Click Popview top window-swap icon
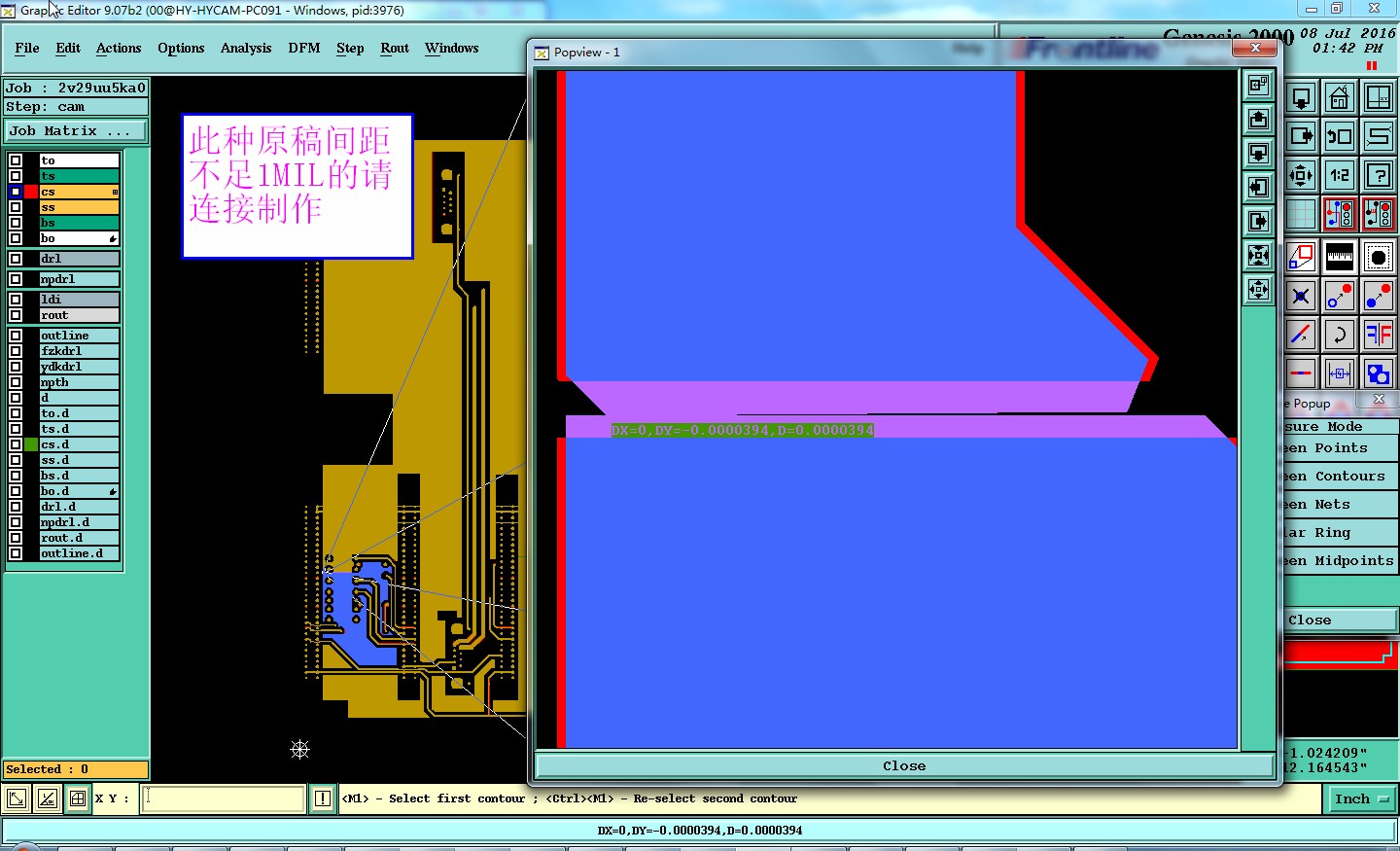 pyautogui.click(x=1259, y=86)
